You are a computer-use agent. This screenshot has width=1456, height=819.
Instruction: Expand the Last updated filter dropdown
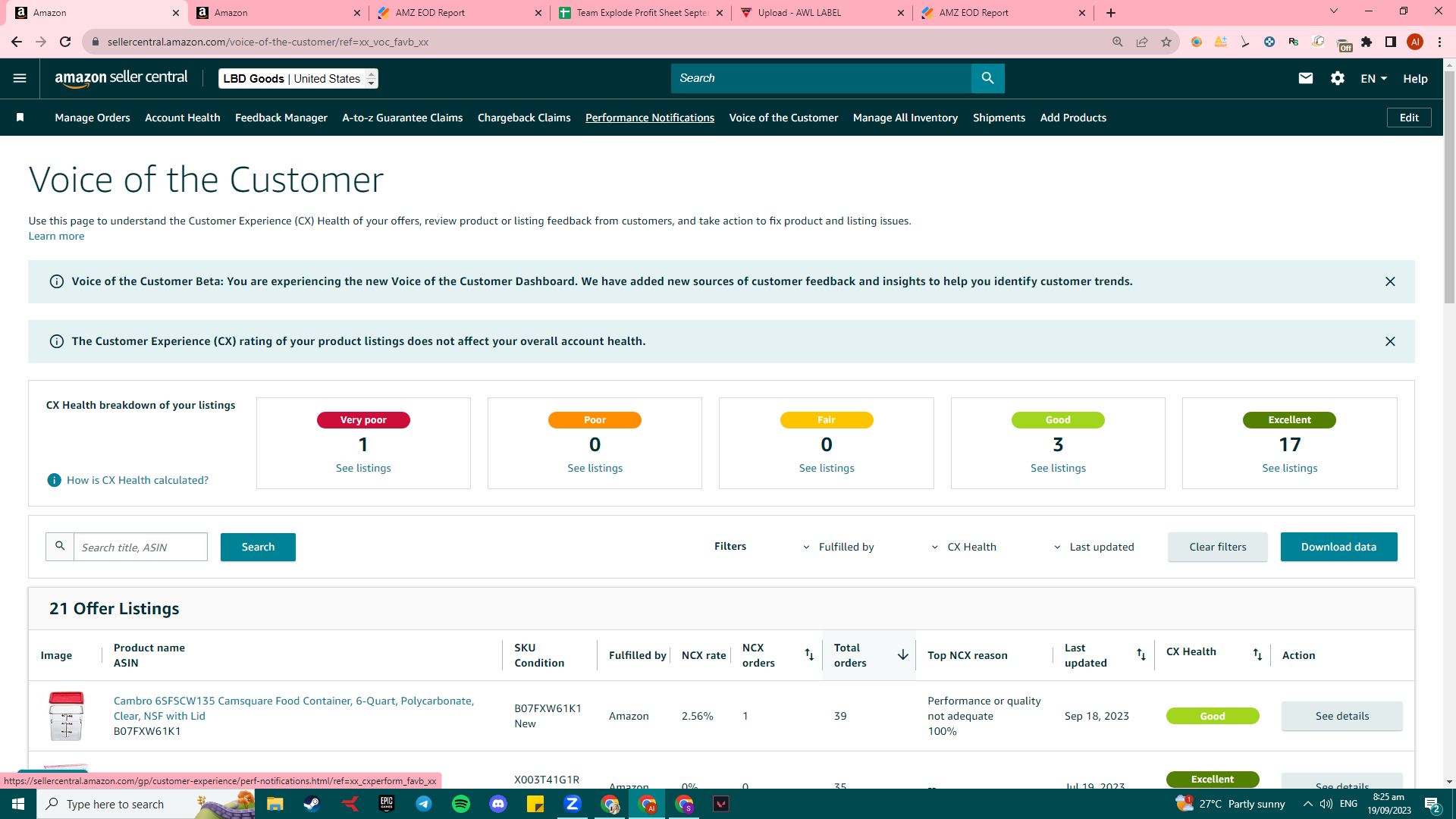[1094, 547]
